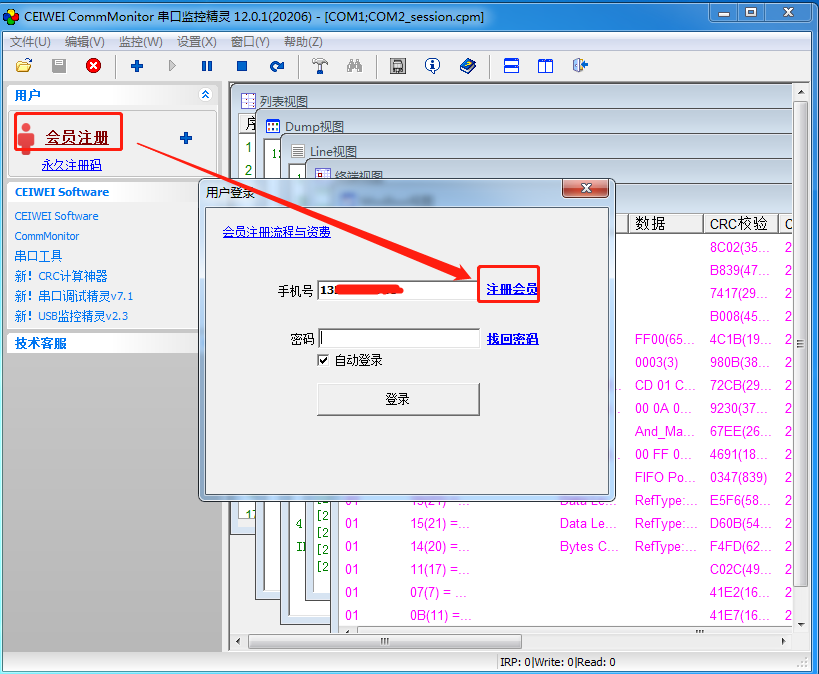Open the 帮助(Z) menu
This screenshot has height=674, width=819.
coord(303,42)
